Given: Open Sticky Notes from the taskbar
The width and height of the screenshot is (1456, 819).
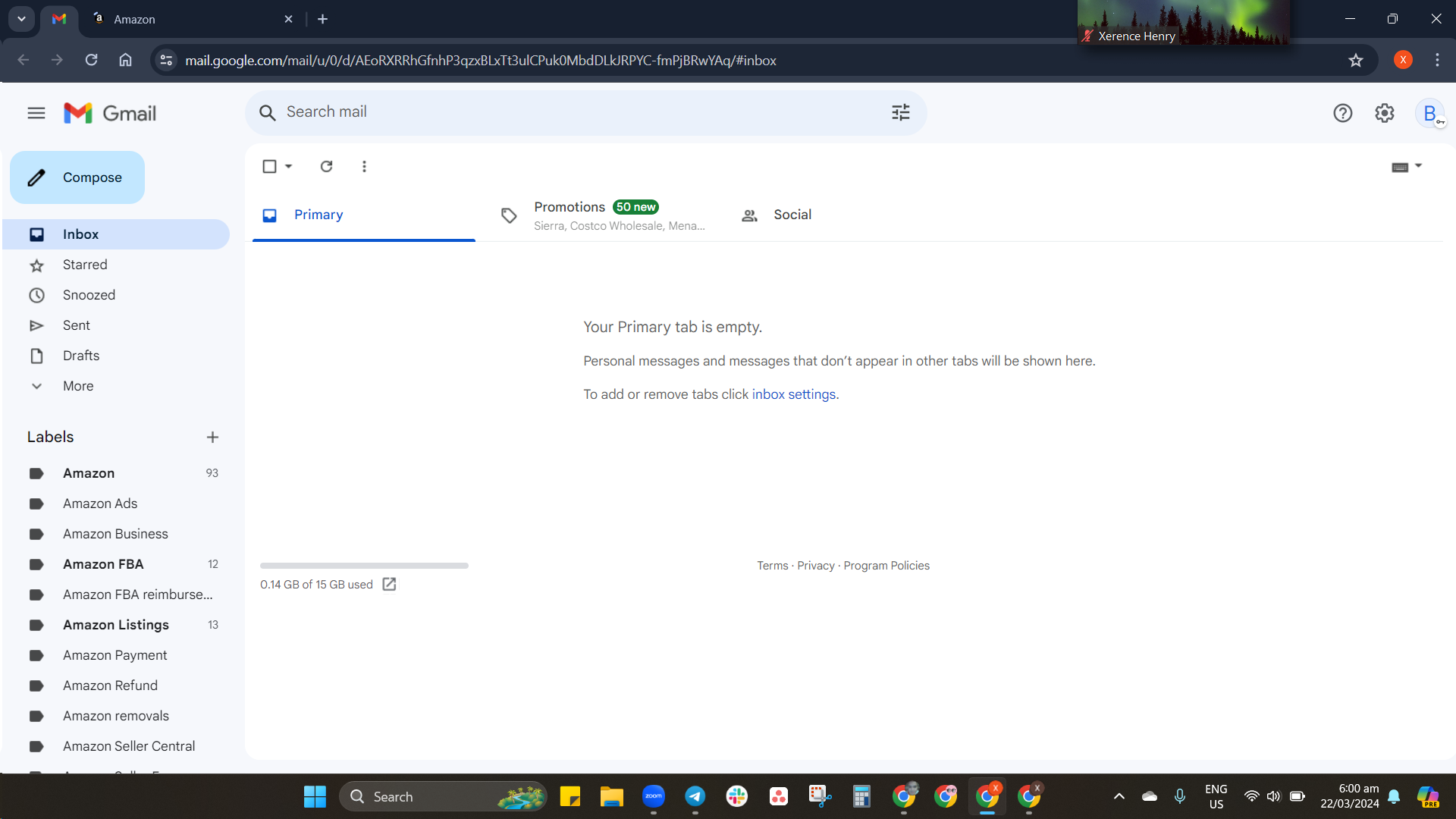Looking at the screenshot, I should click(570, 796).
